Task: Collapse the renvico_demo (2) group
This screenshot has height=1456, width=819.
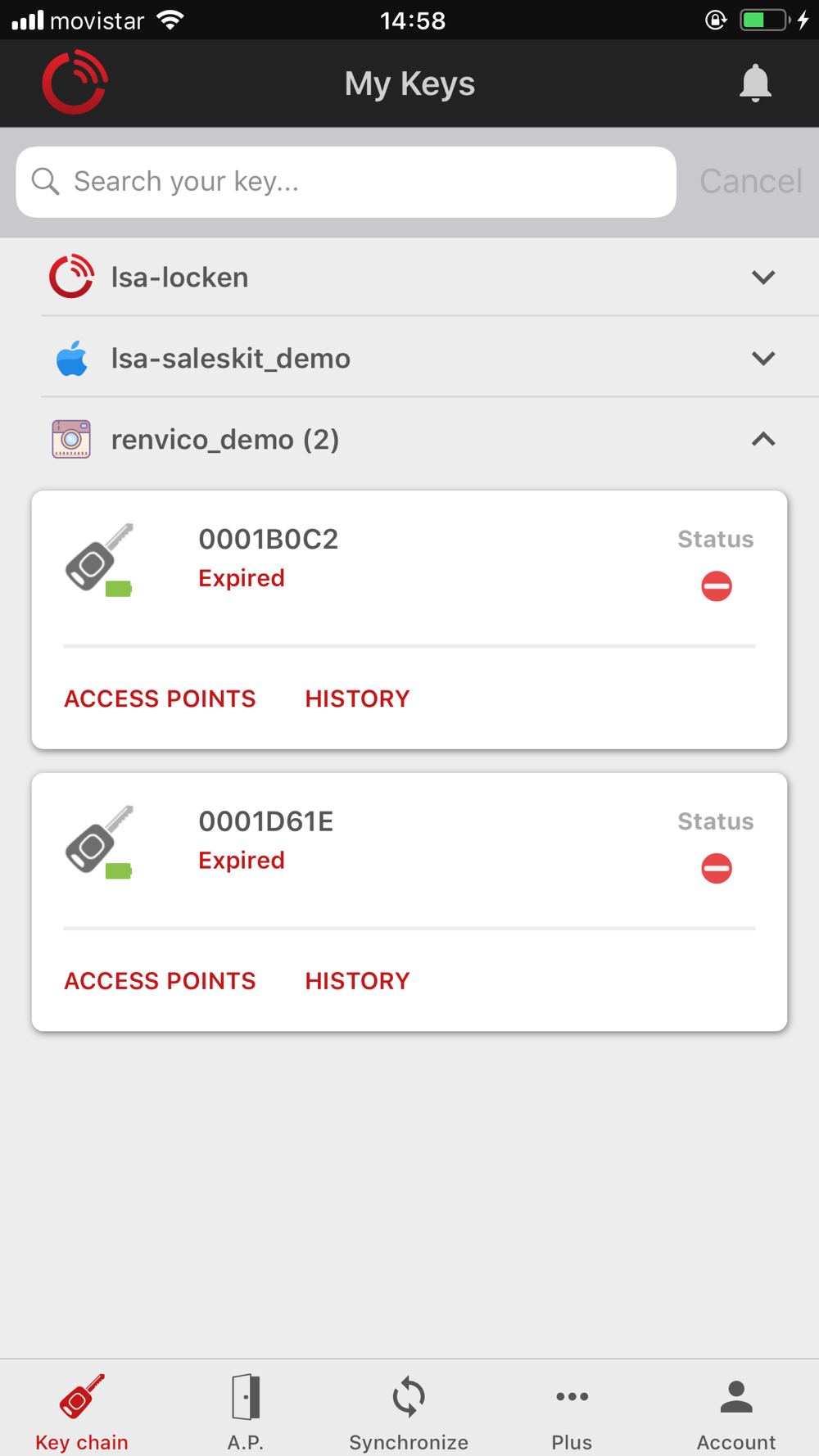Action: tap(763, 440)
